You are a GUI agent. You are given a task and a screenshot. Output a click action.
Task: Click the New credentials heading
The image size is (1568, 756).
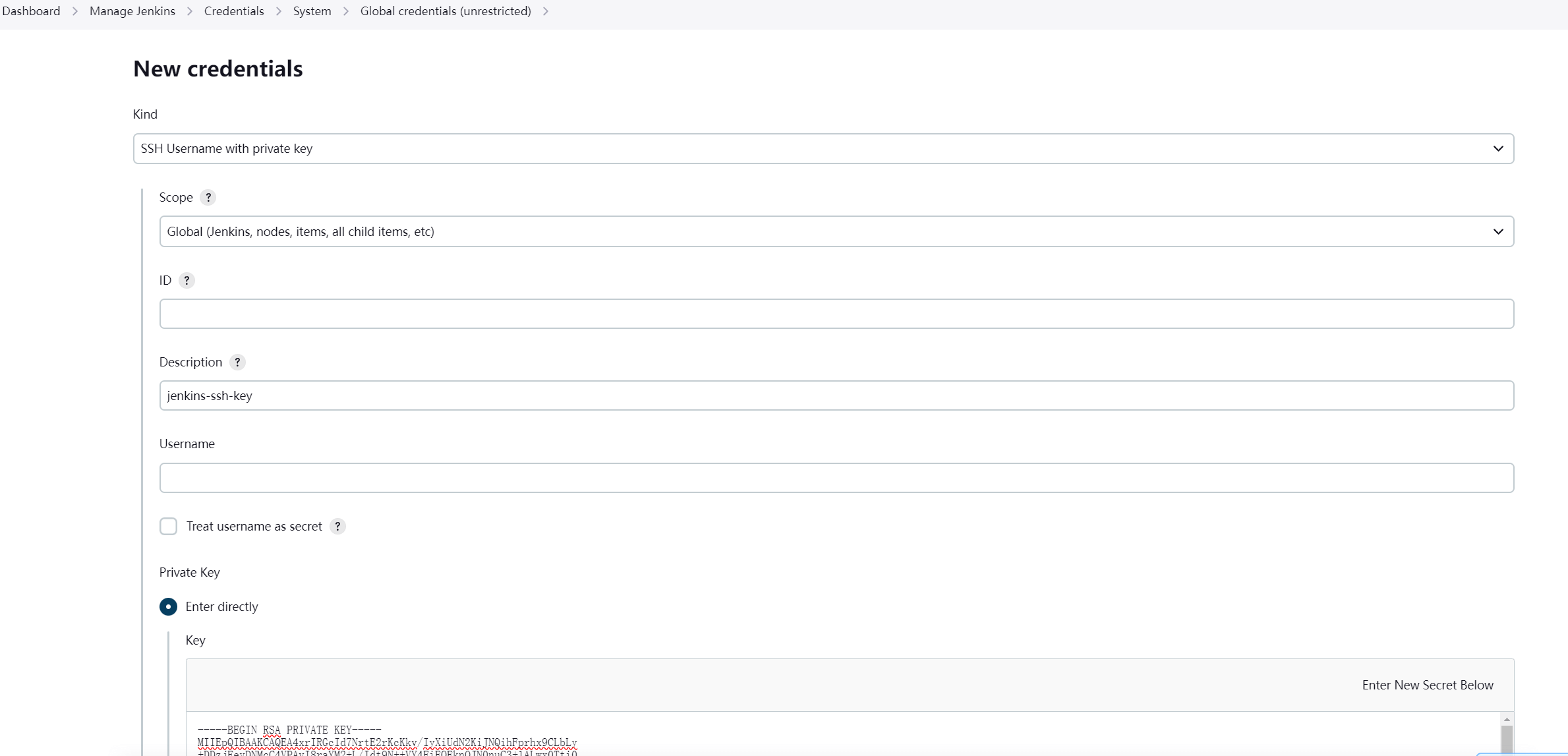[x=218, y=69]
